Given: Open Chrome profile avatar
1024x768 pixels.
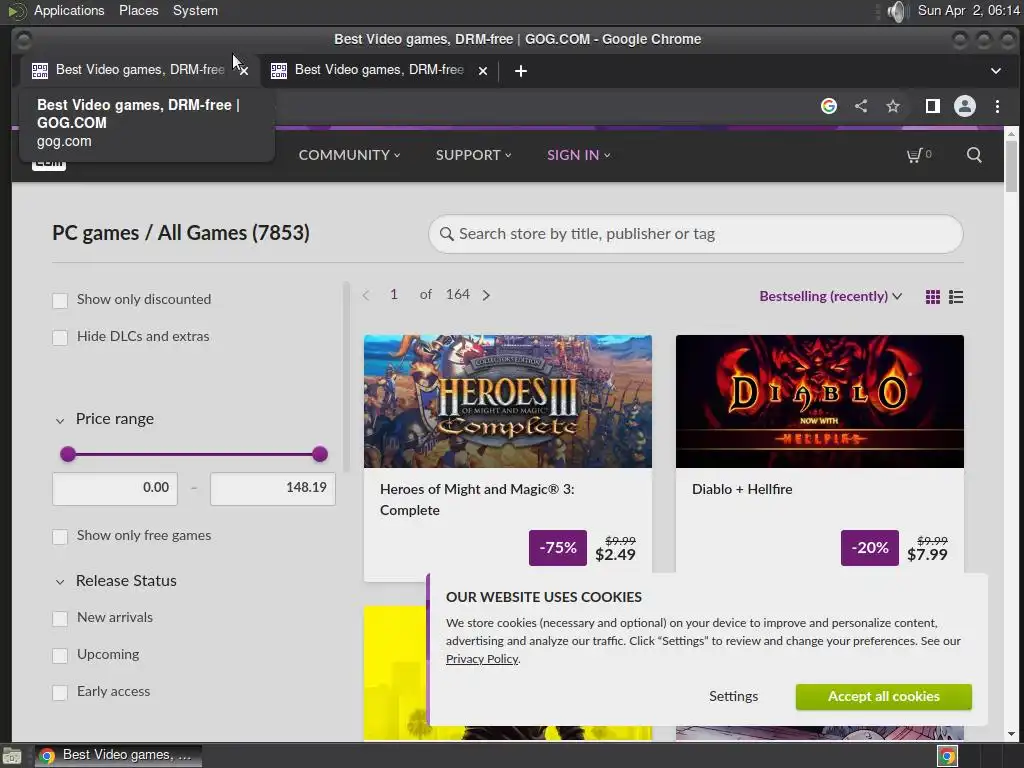Looking at the screenshot, I should pos(965,106).
